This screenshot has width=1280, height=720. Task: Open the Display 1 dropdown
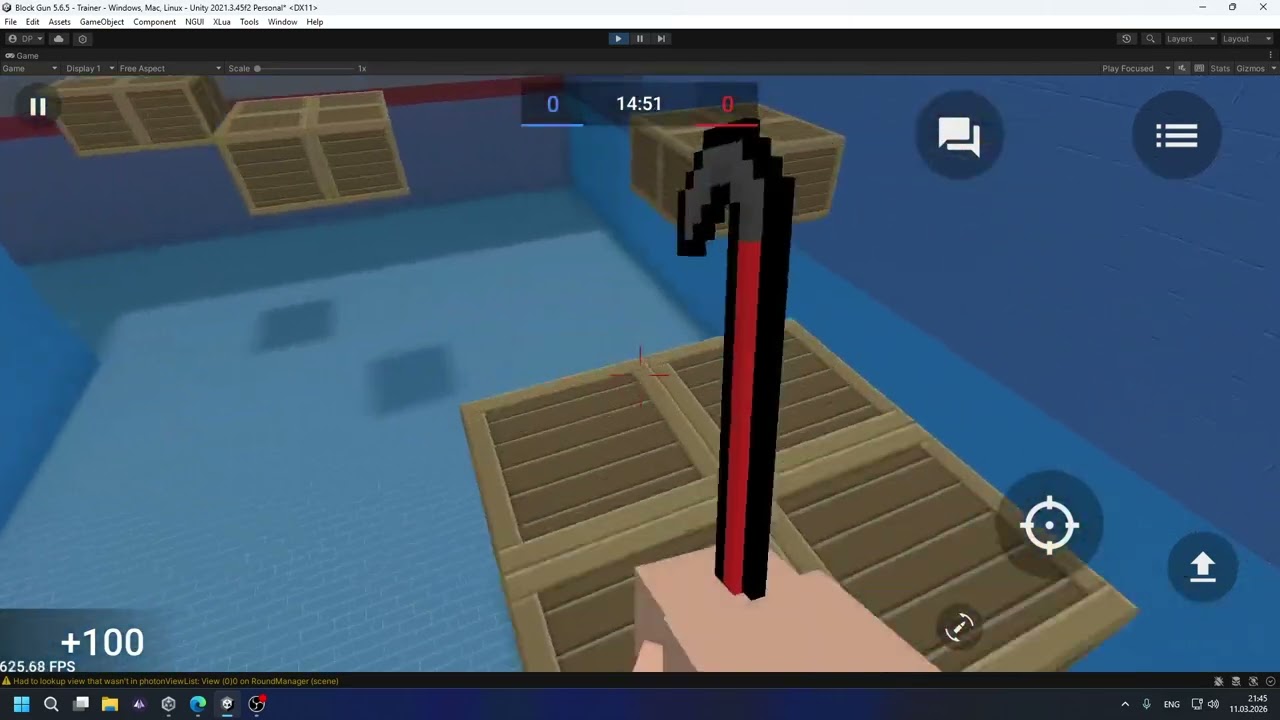point(88,68)
